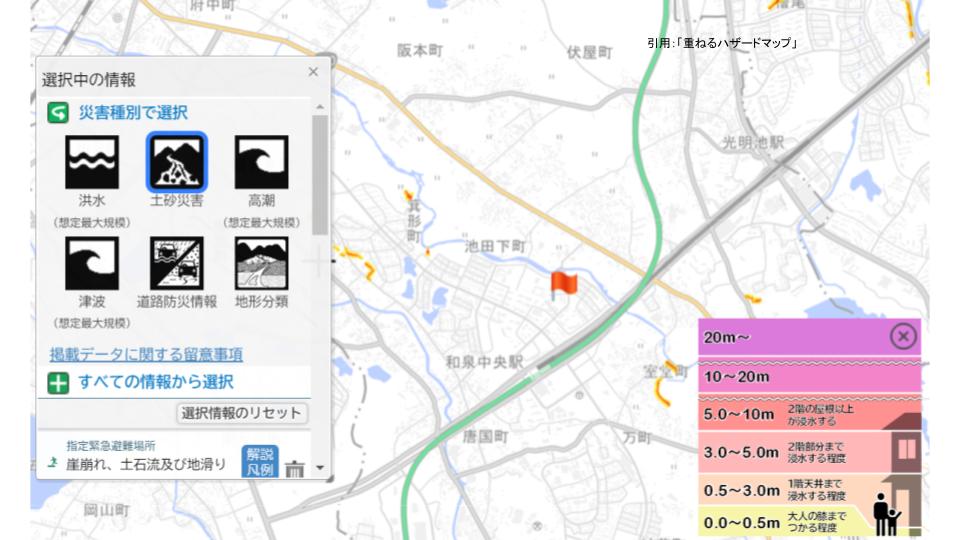This screenshot has height=540, width=960.
Task: Select the 津波 tsunami hazard icon
Action: 92,263
